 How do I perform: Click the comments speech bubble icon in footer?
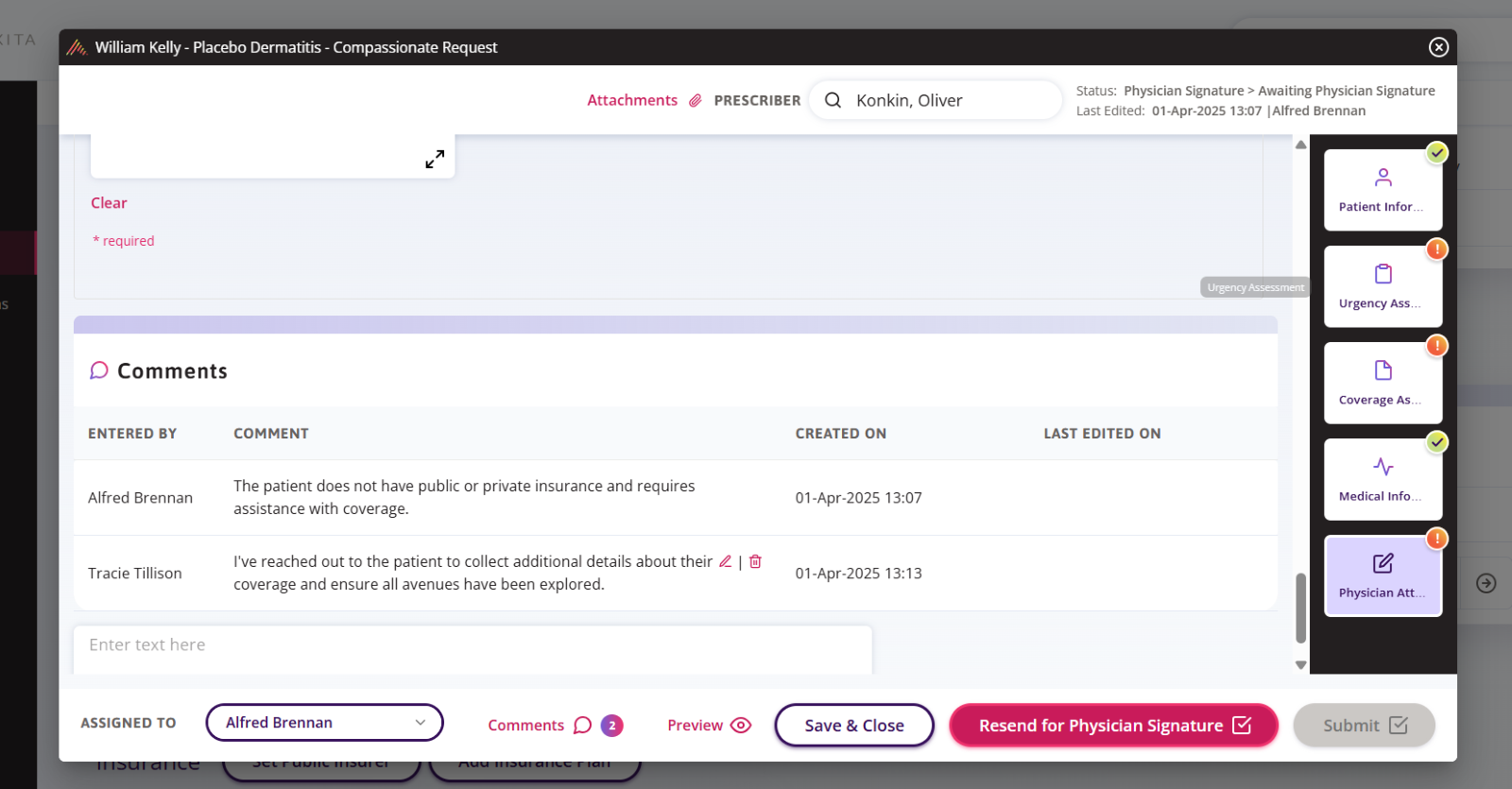point(582,725)
